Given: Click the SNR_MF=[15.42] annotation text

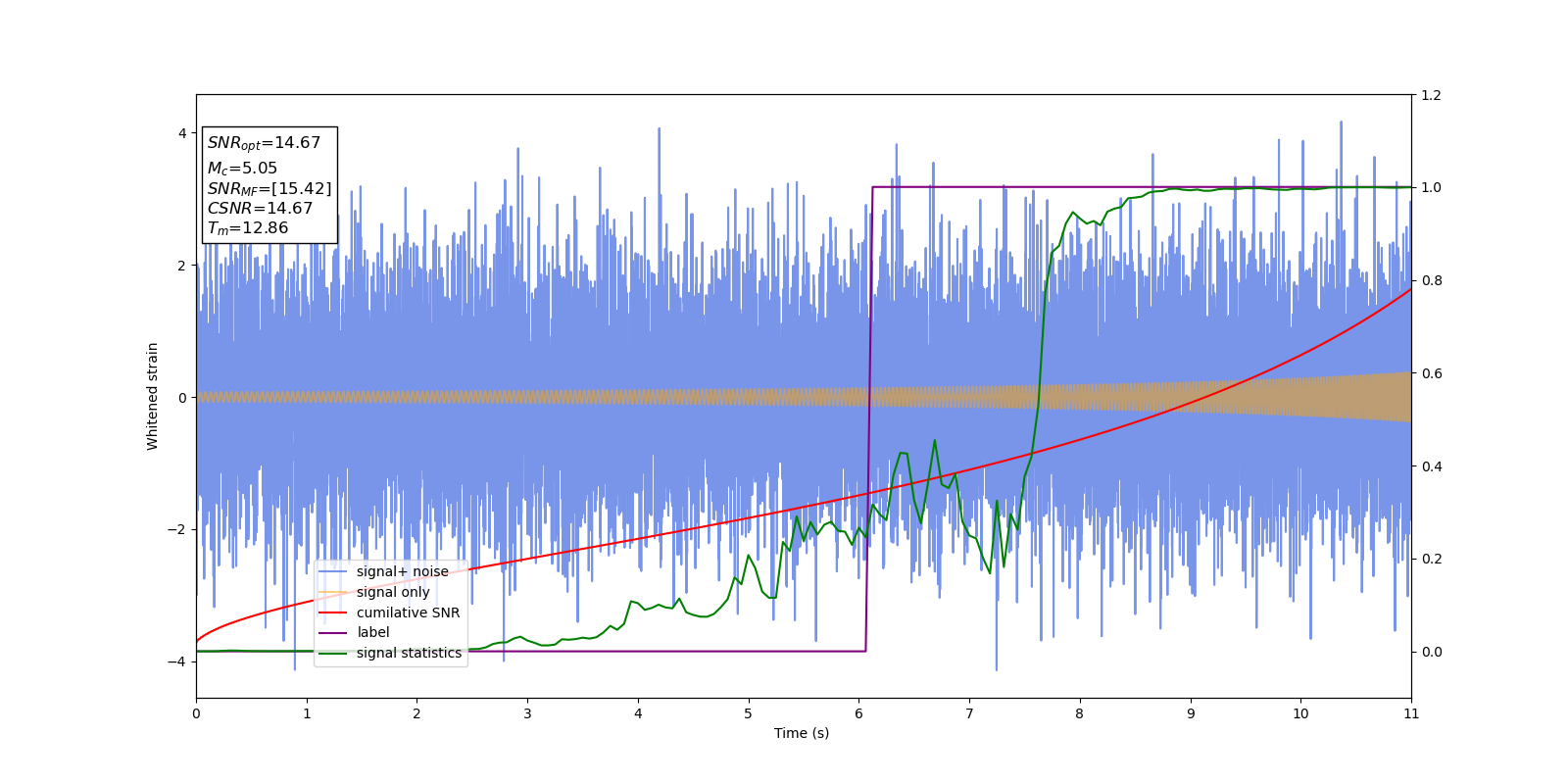Looking at the screenshot, I should 269,189.
